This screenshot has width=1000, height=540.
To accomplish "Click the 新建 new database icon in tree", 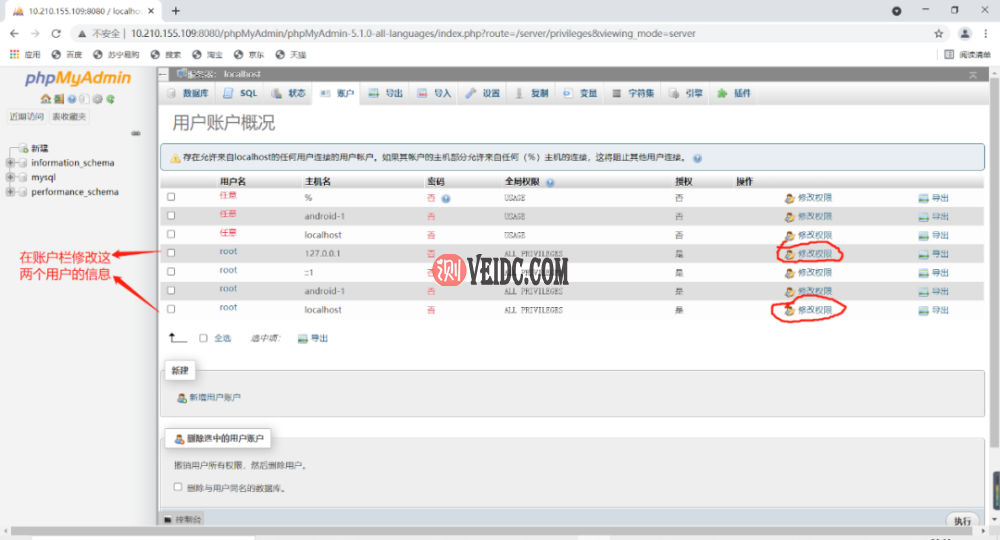I will point(23,148).
